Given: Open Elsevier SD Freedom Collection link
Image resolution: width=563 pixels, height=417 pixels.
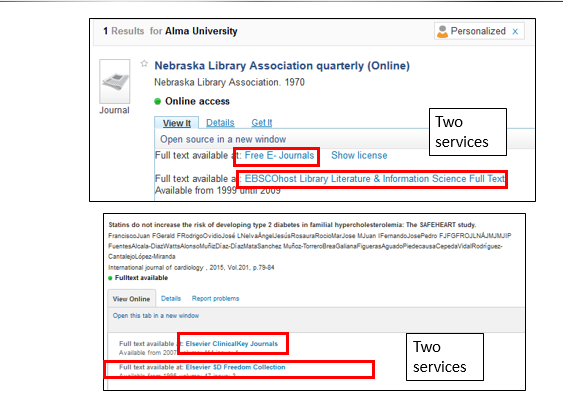Looking at the screenshot, I should point(236,367).
